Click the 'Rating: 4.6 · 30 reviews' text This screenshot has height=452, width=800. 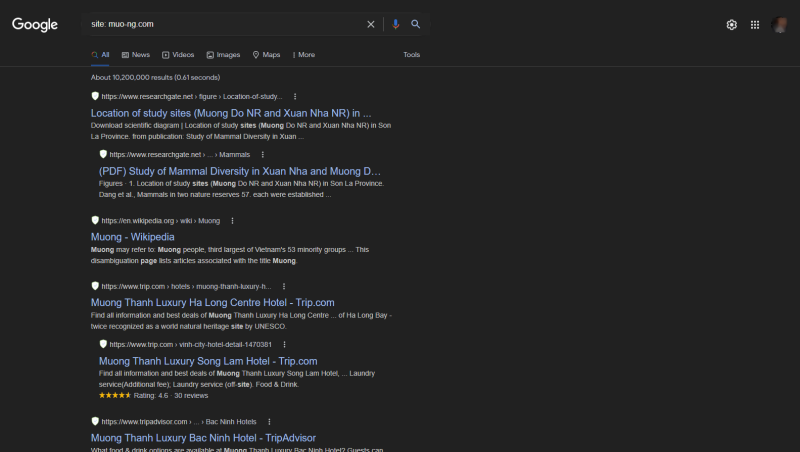(x=171, y=396)
